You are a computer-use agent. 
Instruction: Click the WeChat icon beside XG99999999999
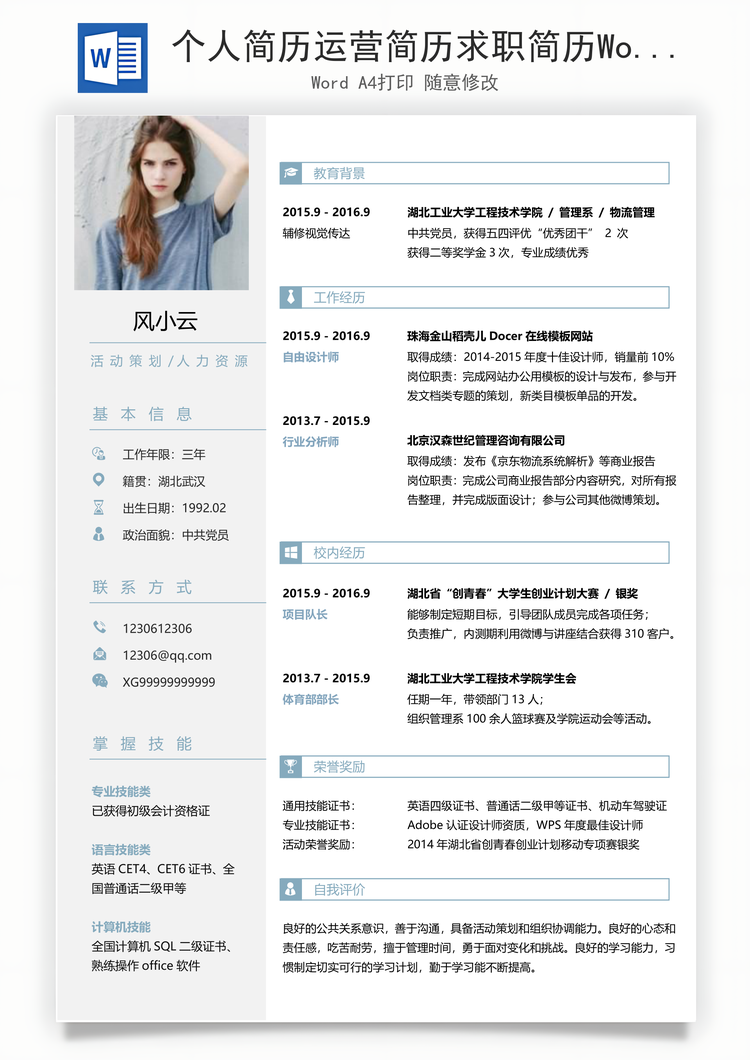[x=99, y=681]
